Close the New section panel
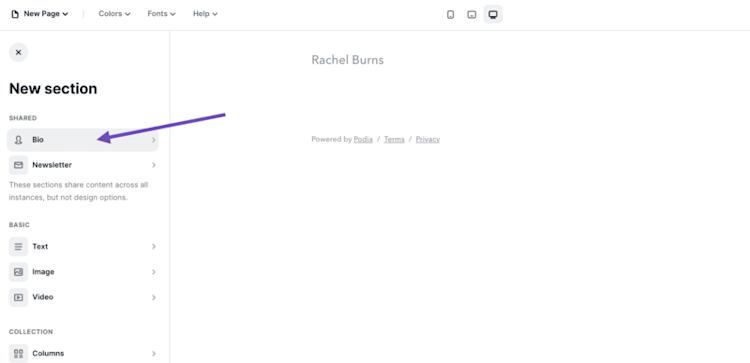This screenshot has height=363, width=750. point(18,53)
